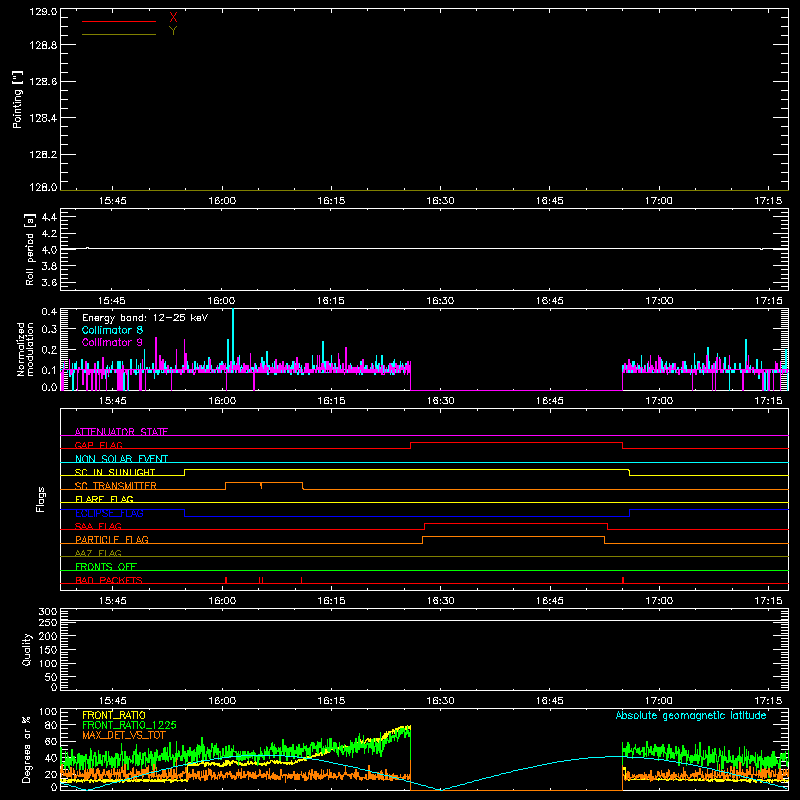Click the blue ECLIPSE_FLAG label
This screenshot has width=800, height=800.
pyautogui.click(x=109, y=513)
